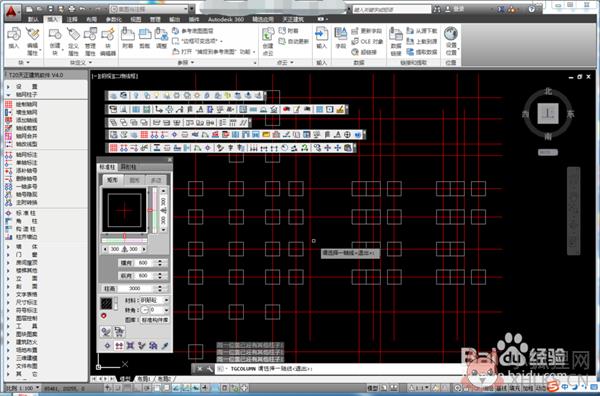Click 绘制轴网 draw axis grid item
This screenshot has height=396, width=600.
click(x=21, y=104)
